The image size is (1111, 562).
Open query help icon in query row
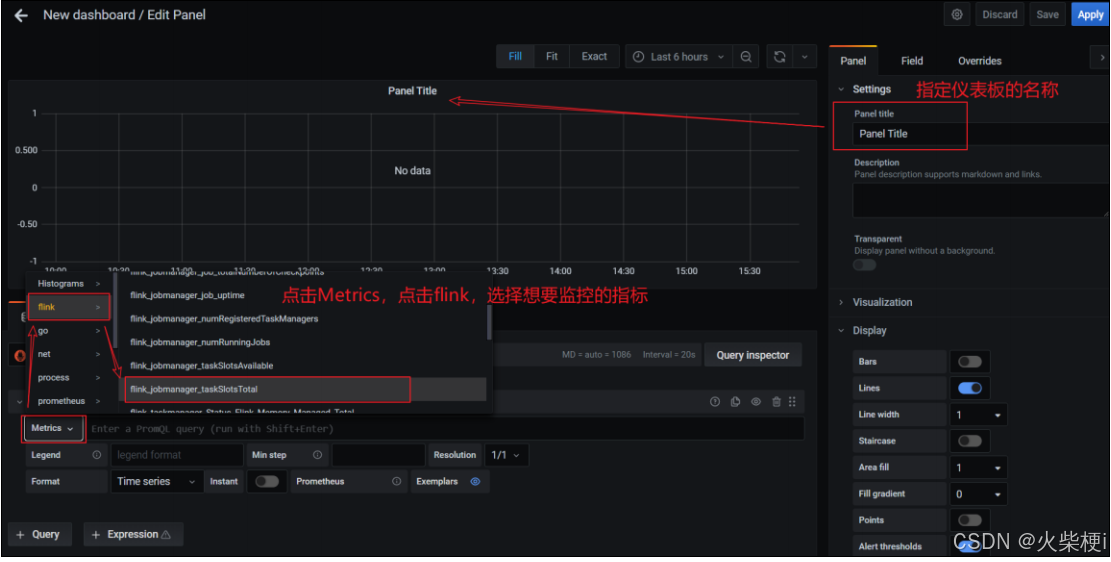pyautogui.click(x=714, y=402)
